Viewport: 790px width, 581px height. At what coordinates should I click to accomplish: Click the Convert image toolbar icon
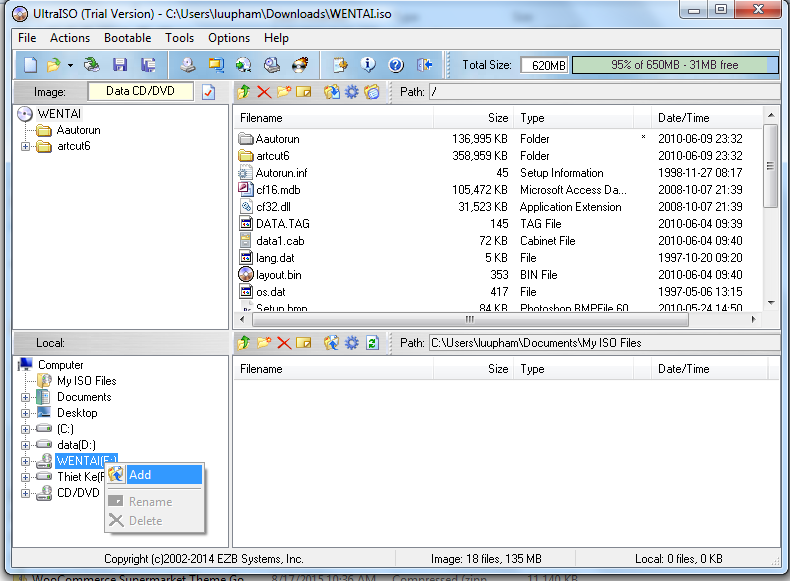243,65
